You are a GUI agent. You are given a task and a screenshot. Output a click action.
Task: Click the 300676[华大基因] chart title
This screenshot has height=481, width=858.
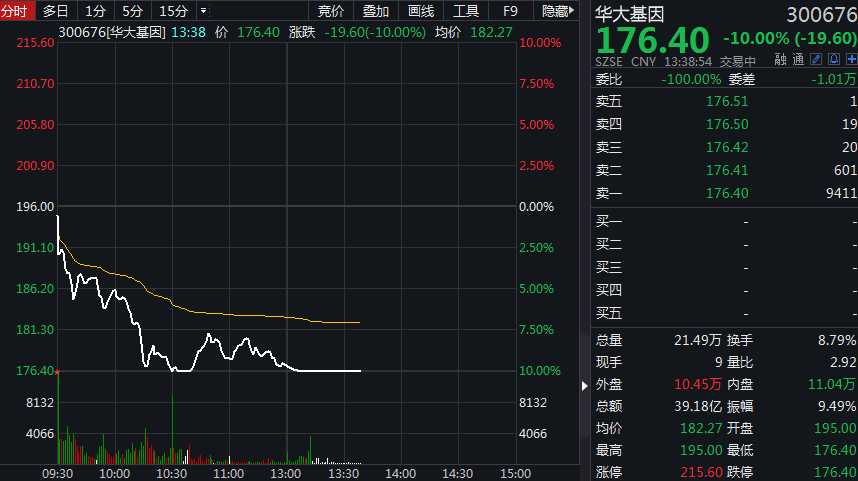(112, 32)
